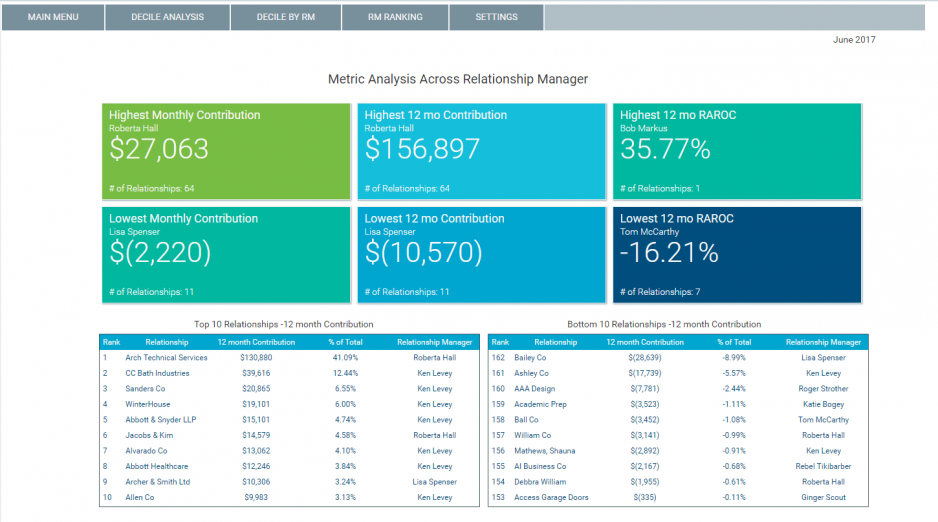Select the Highest 12 mo Contribution tile
Screen dimensions: 938x522
point(481,150)
